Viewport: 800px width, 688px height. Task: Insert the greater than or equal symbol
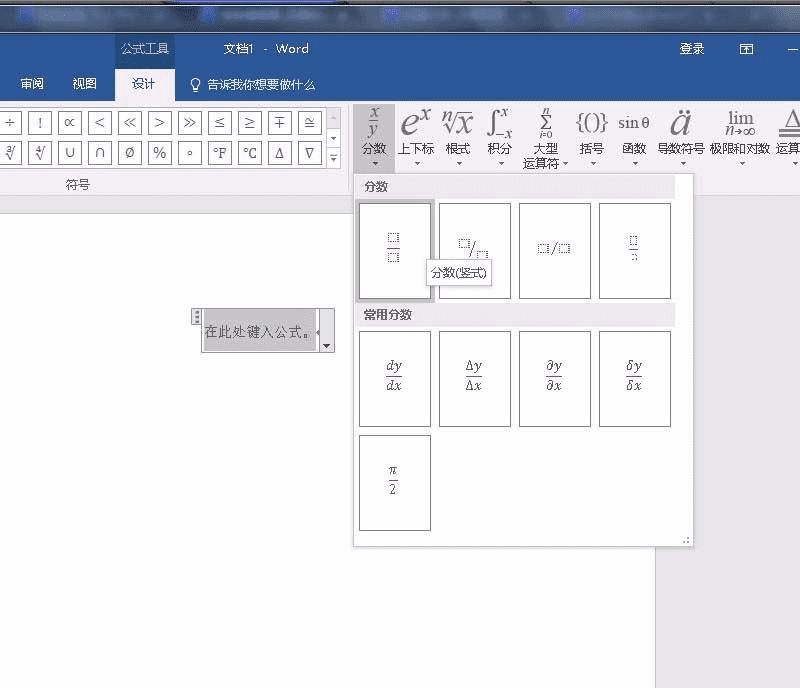pos(249,123)
